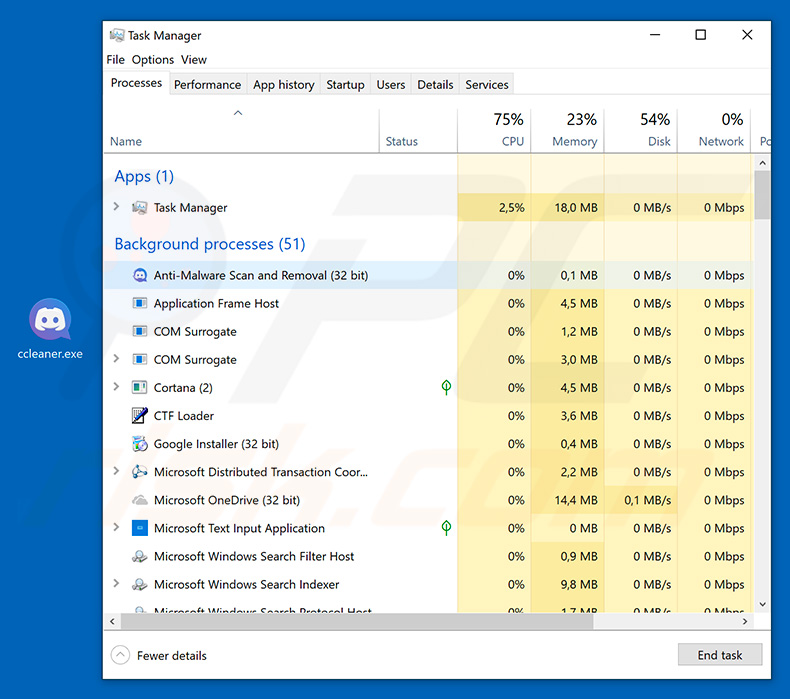The height and width of the screenshot is (699, 790).
Task: Click the horizontal scrollbar left arrow
Action: pyautogui.click(x=112, y=622)
